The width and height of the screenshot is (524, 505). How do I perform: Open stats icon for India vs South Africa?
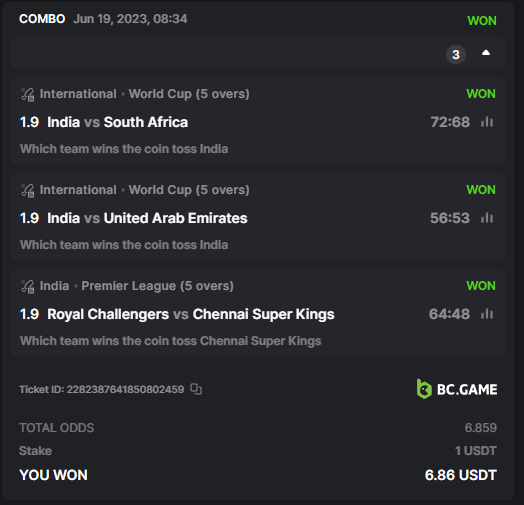pyautogui.click(x=487, y=122)
